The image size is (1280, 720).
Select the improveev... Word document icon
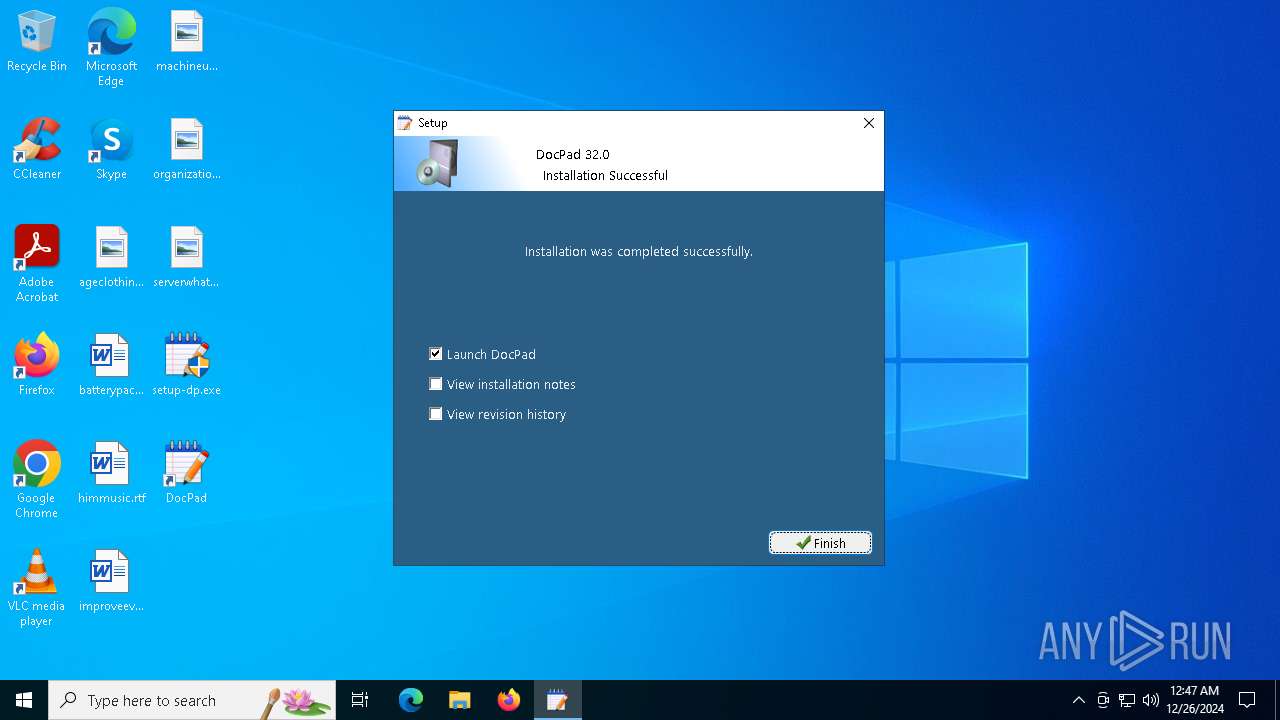pyautogui.click(x=111, y=582)
